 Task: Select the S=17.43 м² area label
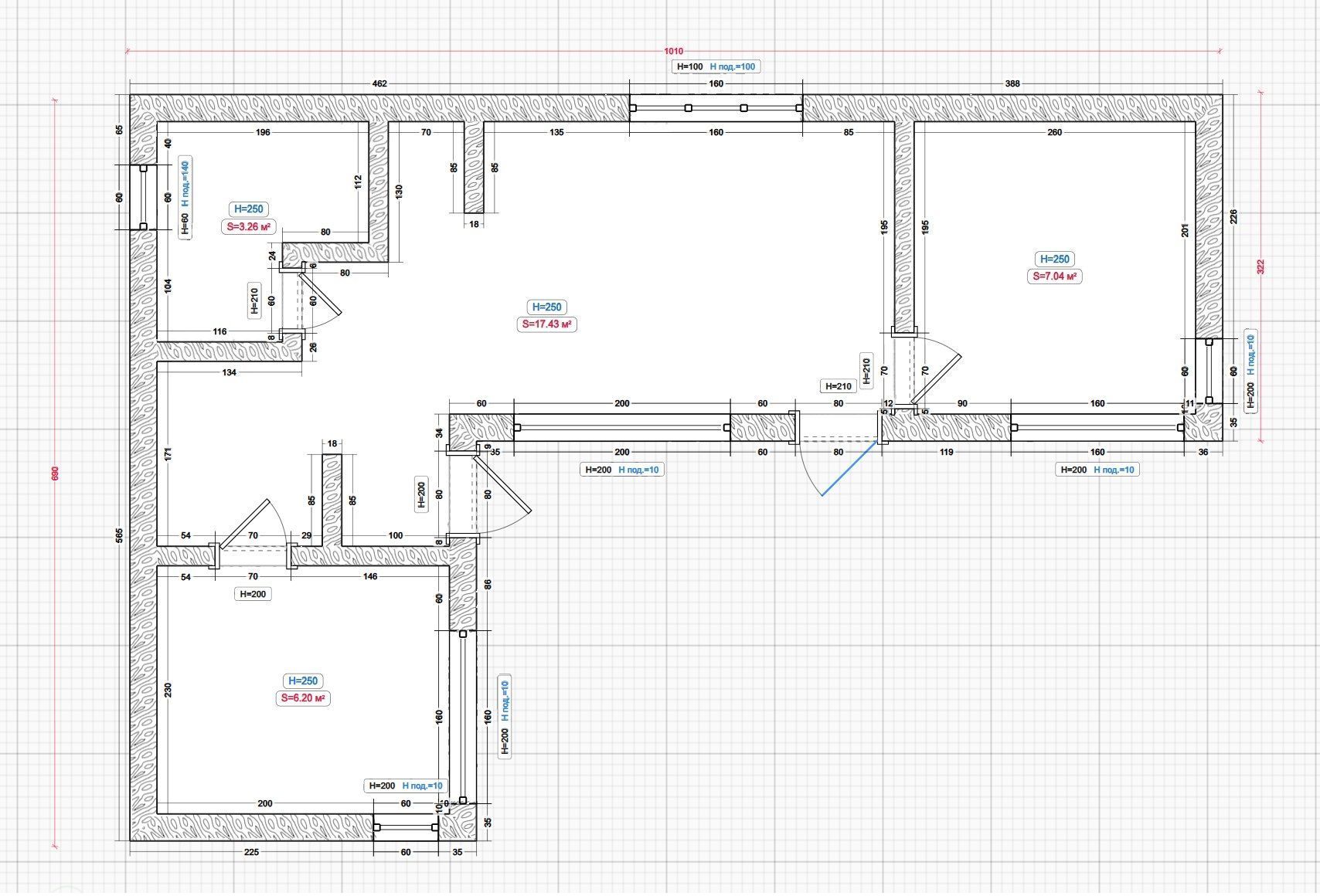(546, 324)
